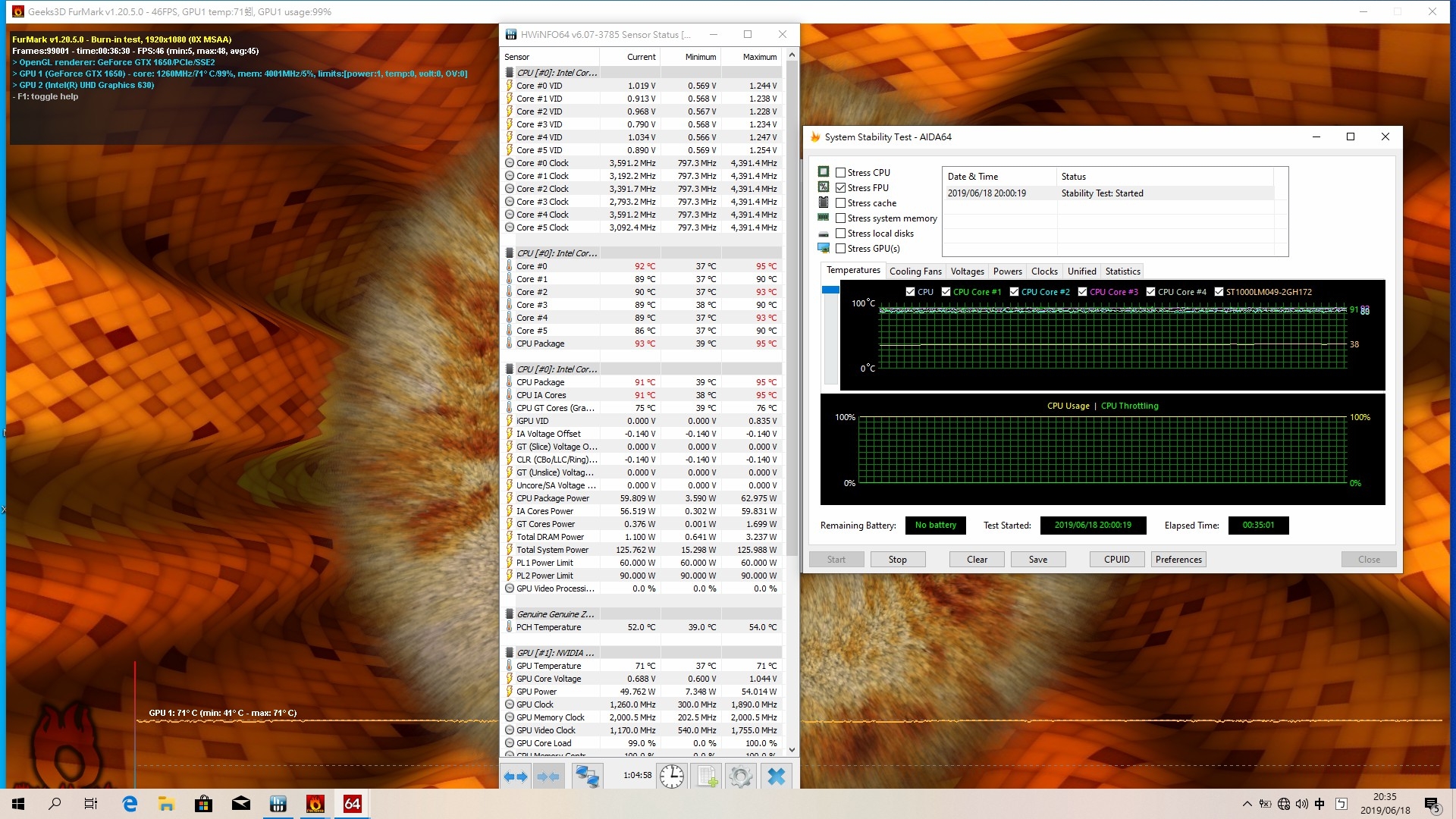Open the CPUID panel
Image resolution: width=1456 pixels, height=819 pixels.
(x=1117, y=559)
